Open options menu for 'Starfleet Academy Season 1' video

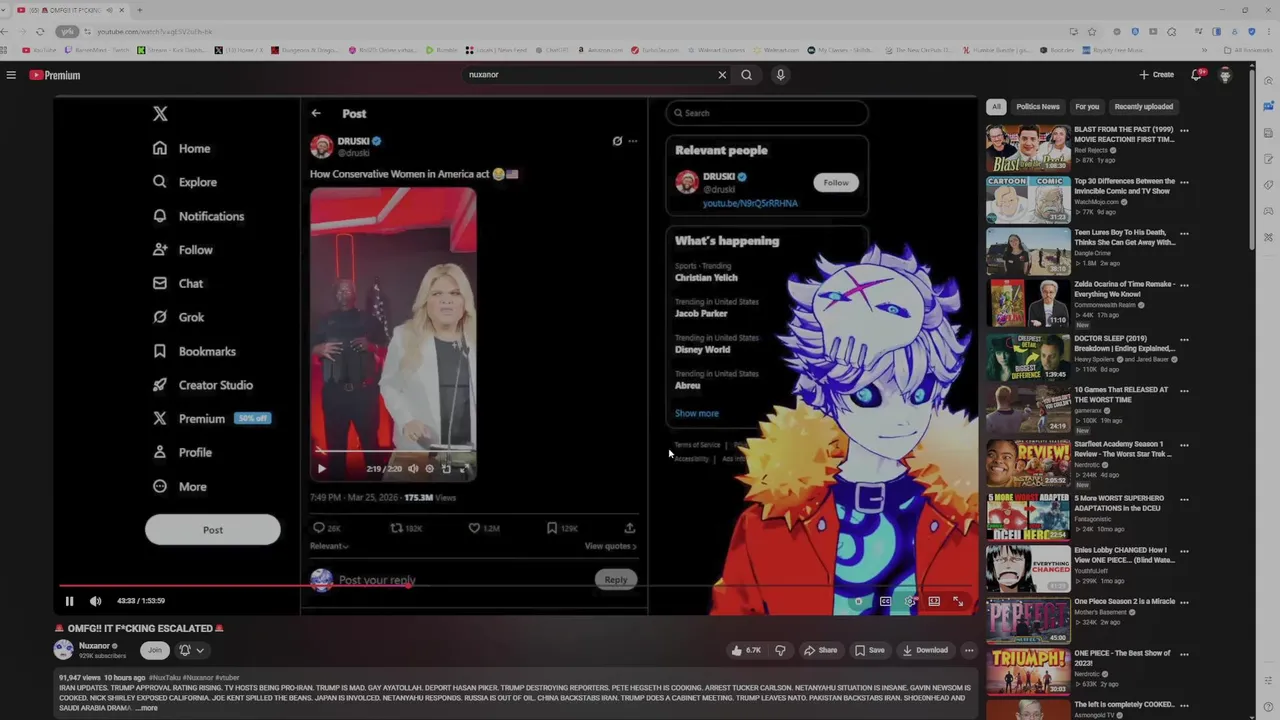coord(1184,445)
